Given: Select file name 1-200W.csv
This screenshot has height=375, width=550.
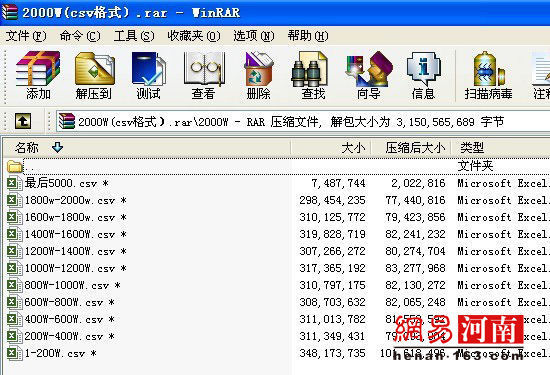Looking at the screenshot, I should [60, 353].
